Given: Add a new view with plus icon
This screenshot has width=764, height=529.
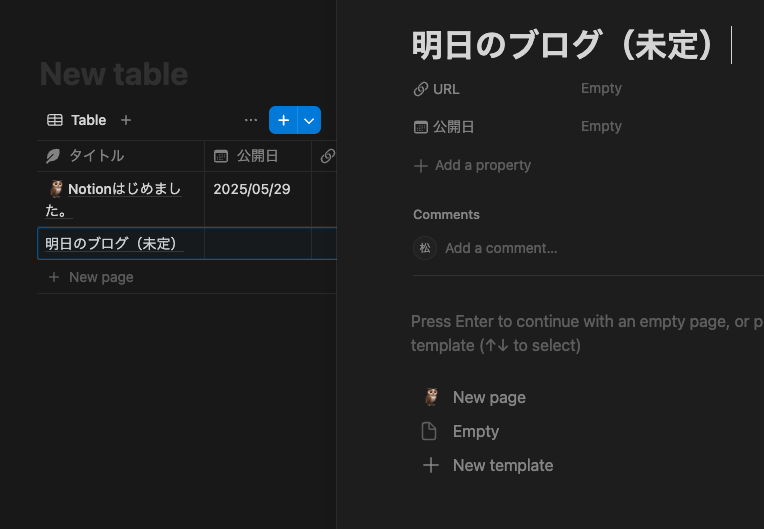Looking at the screenshot, I should pos(126,120).
